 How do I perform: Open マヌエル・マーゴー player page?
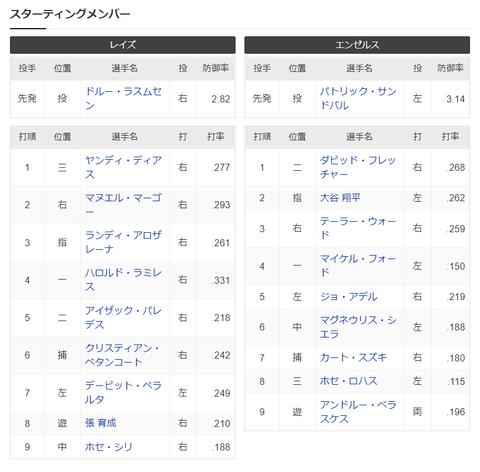coord(123,205)
